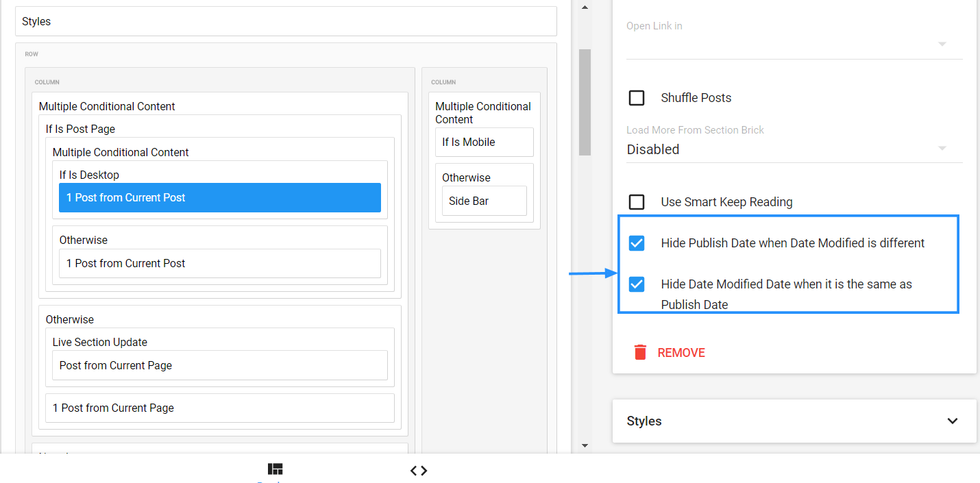Tick the Use Smart Keep Reading checkbox
The image size is (980, 483).
(x=636, y=202)
